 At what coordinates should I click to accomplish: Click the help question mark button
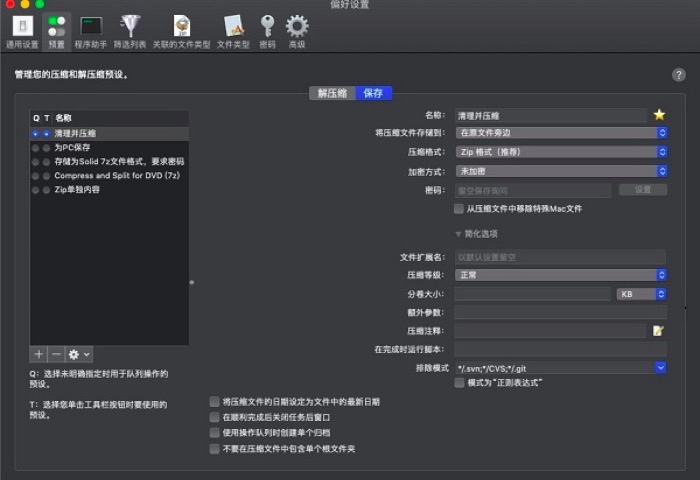click(679, 75)
